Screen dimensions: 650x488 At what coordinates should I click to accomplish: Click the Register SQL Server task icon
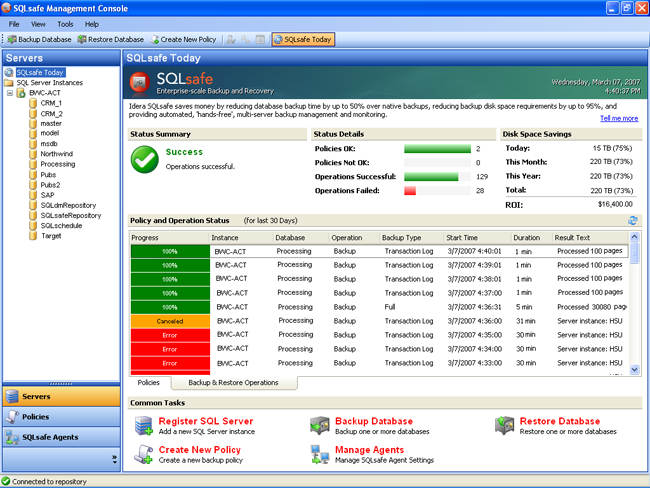(x=143, y=426)
